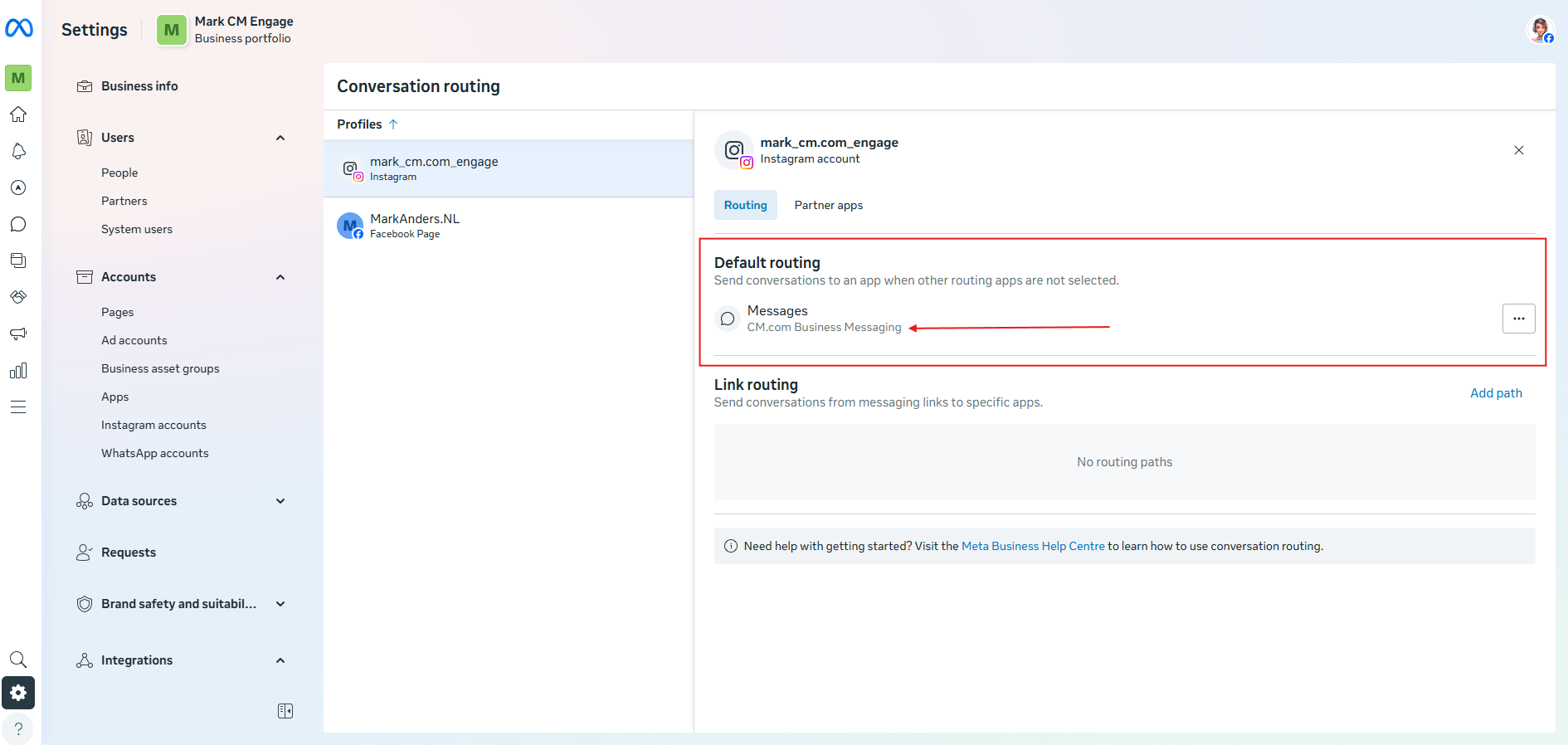1568x745 pixels.
Task: Click the Meta logo icon
Action: coord(18,28)
